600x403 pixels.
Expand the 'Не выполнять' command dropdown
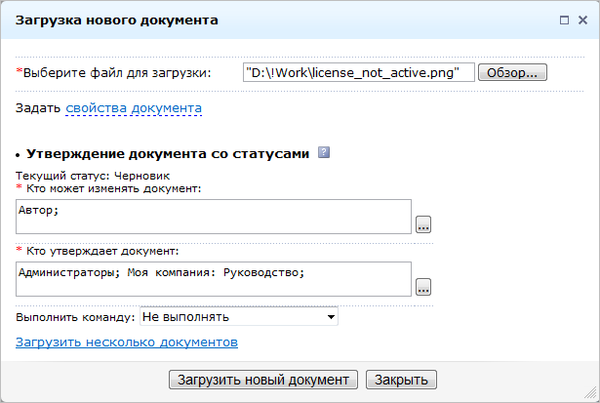tap(239, 317)
